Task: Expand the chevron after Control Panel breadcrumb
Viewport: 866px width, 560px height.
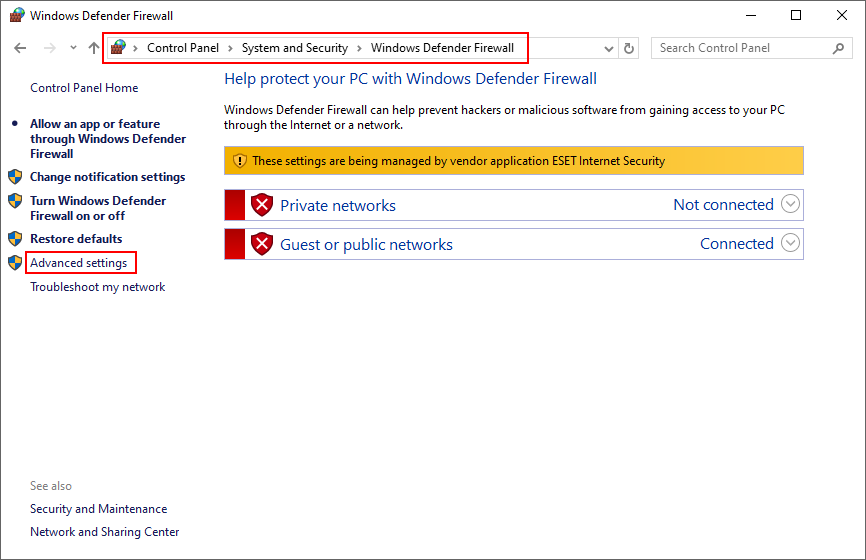Action: tap(231, 49)
